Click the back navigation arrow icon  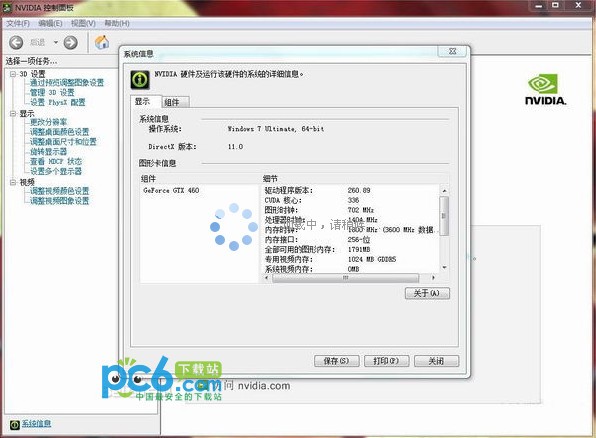pyautogui.click(x=16, y=43)
